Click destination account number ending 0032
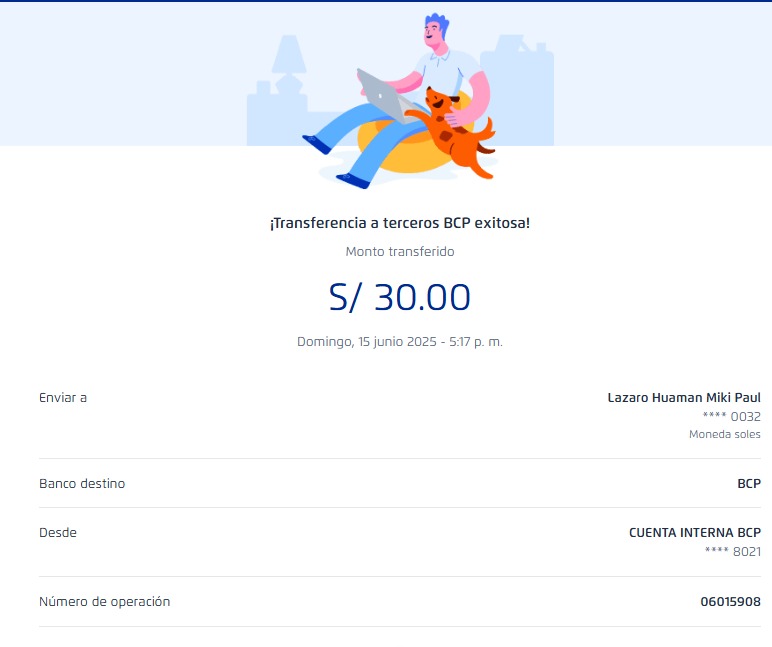 pos(731,416)
